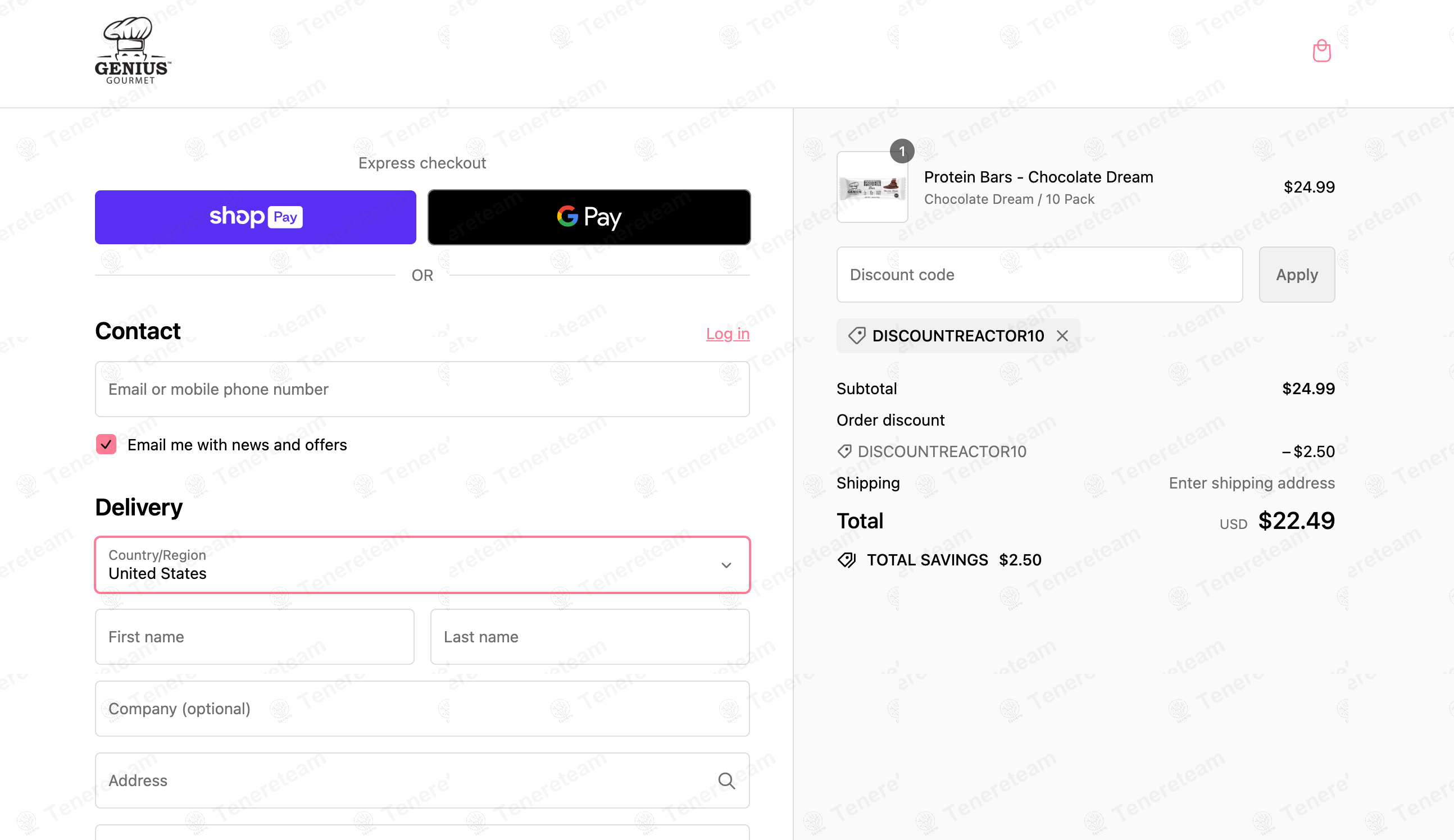Screen dimensions: 1454x840
Task: Uncheck Email me with news and offers
Action: (106, 445)
